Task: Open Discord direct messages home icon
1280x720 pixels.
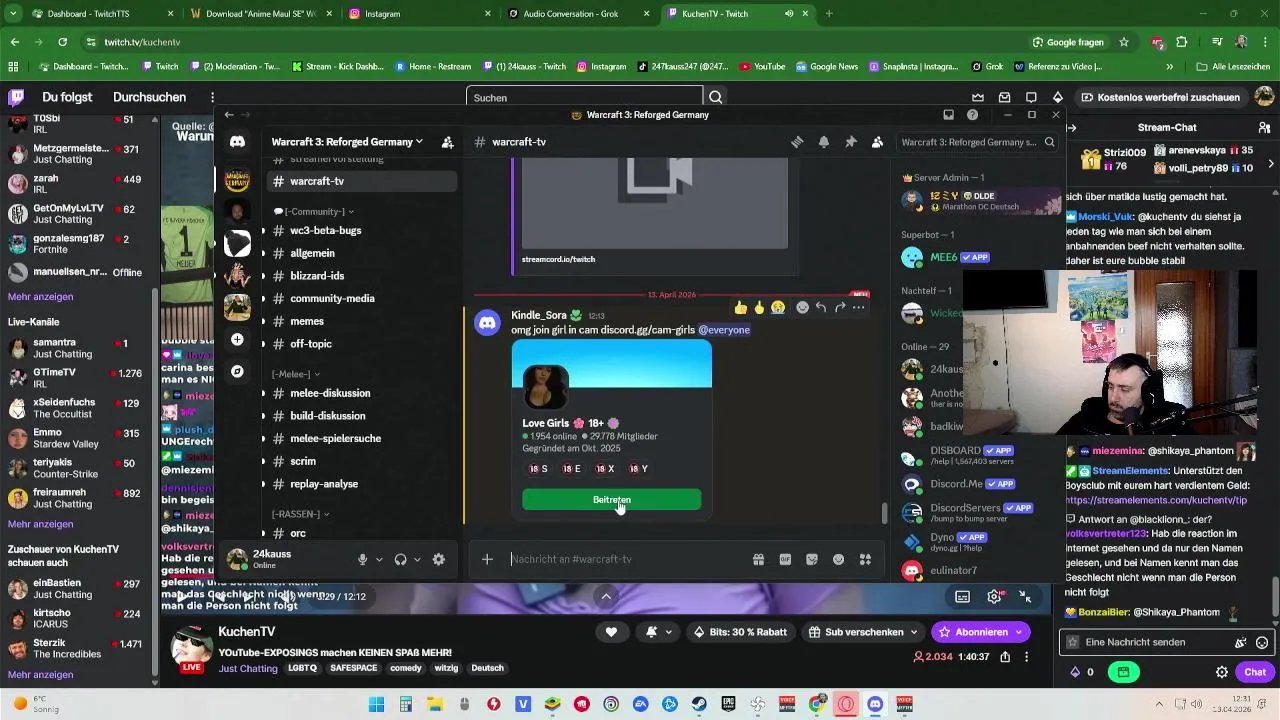Action: point(237,142)
